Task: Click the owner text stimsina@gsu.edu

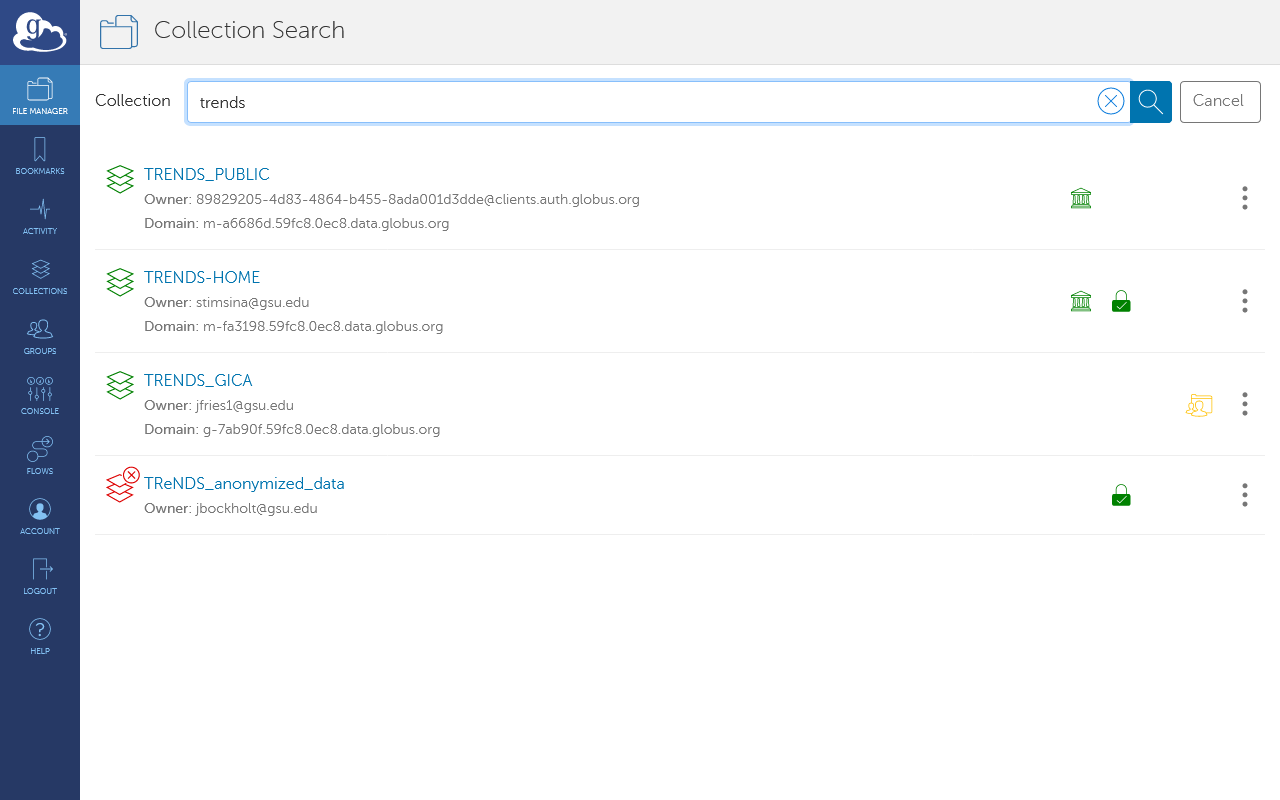Action: (253, 302)
